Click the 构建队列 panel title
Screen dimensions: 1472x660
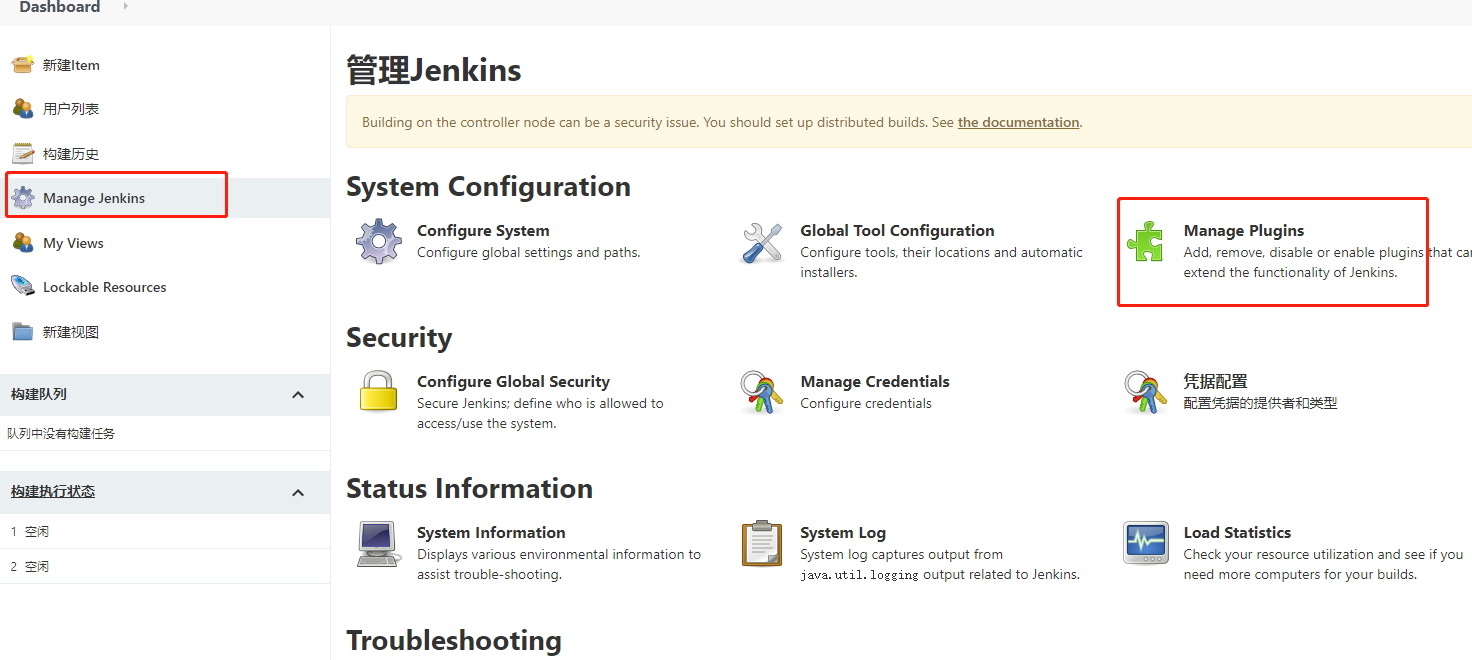point(39,395)
